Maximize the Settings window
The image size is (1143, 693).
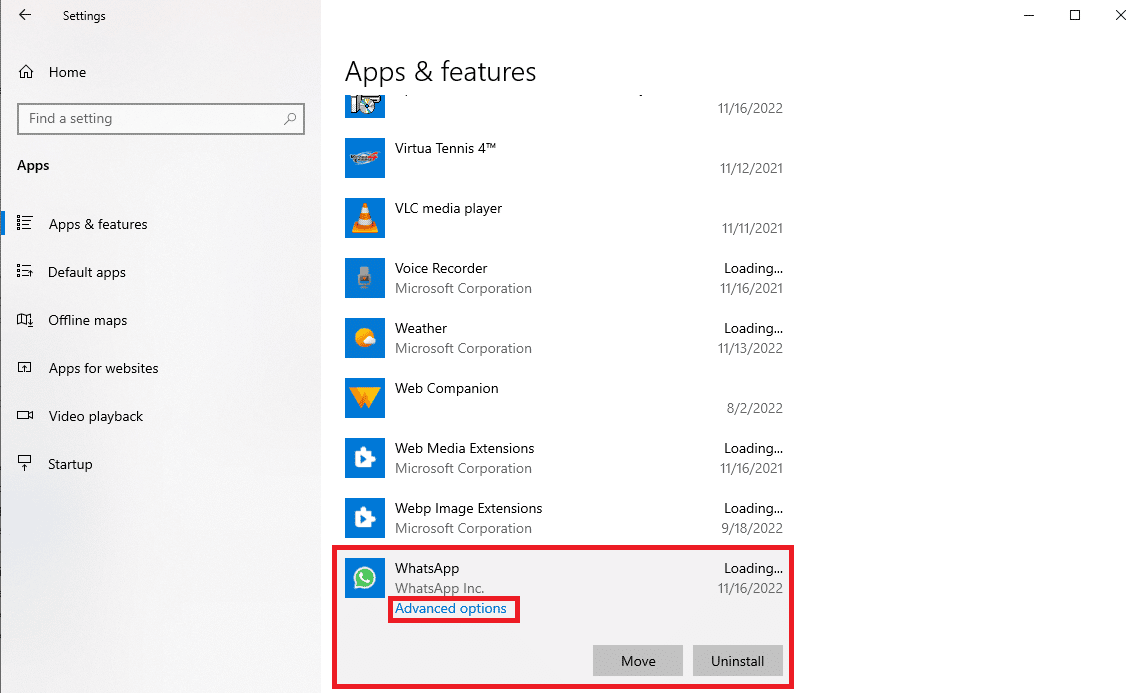(x=1074, y=15)
